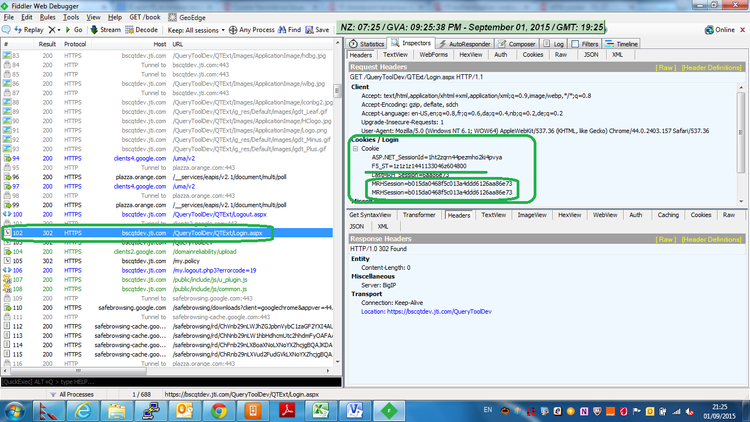Switch to the Statistics tab

click(367, 44)
